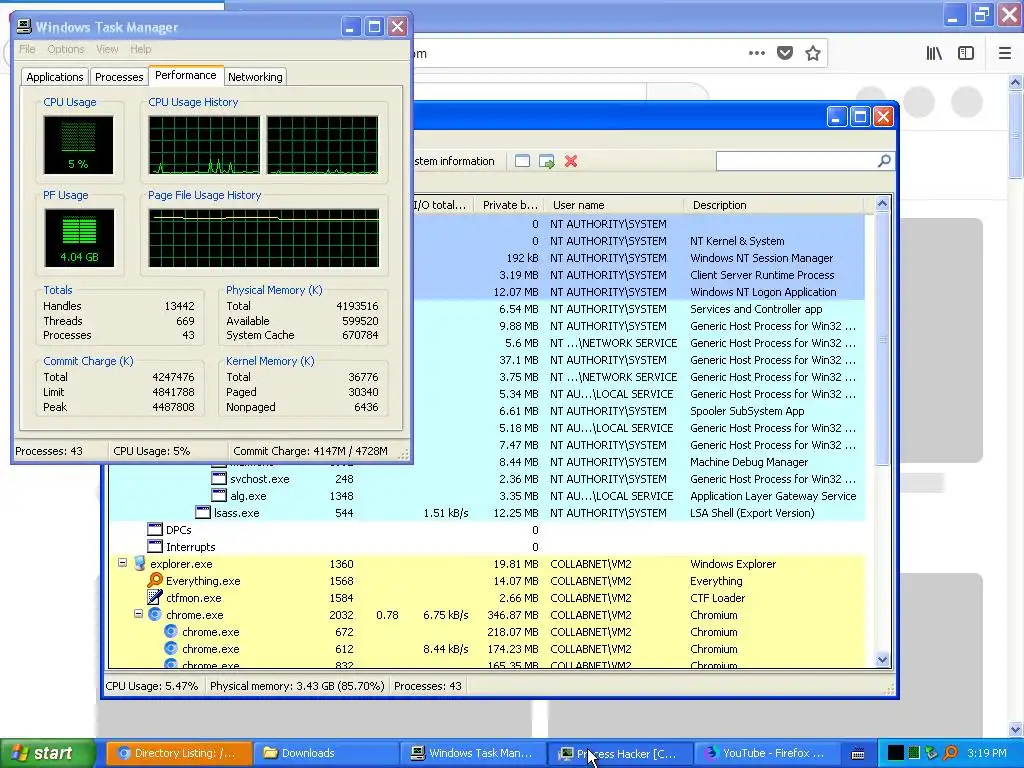Screen dimensions: 1024x768
Task: Click the chrome.exe icon on PID 612 row
Action: [171, 648]
